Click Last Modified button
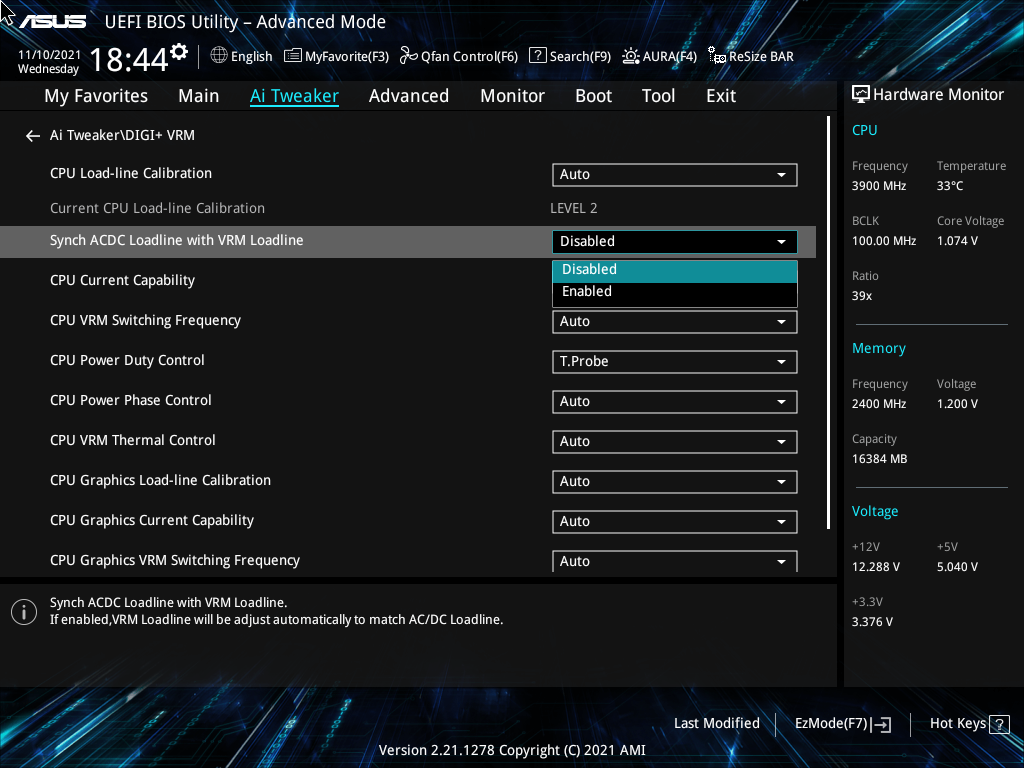Viewport: 1024px width, 768px height. [x=716, y=724]
